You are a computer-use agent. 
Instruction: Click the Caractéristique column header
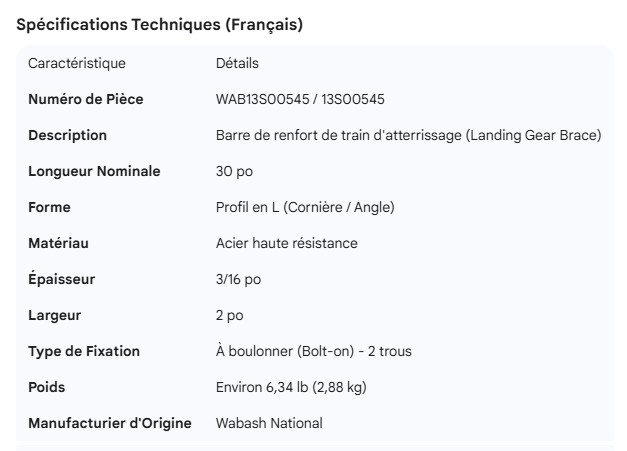pyautogui.click(x=77, y=64)
